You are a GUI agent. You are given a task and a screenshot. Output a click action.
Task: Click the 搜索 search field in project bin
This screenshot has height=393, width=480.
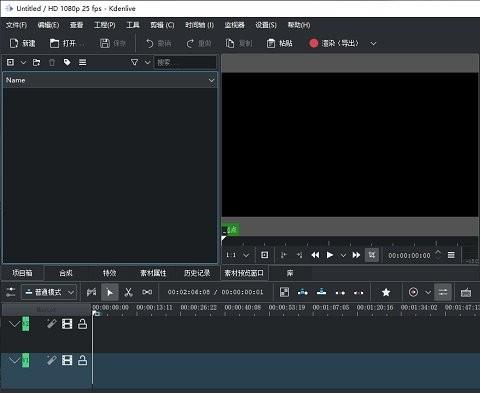point(185,62)
